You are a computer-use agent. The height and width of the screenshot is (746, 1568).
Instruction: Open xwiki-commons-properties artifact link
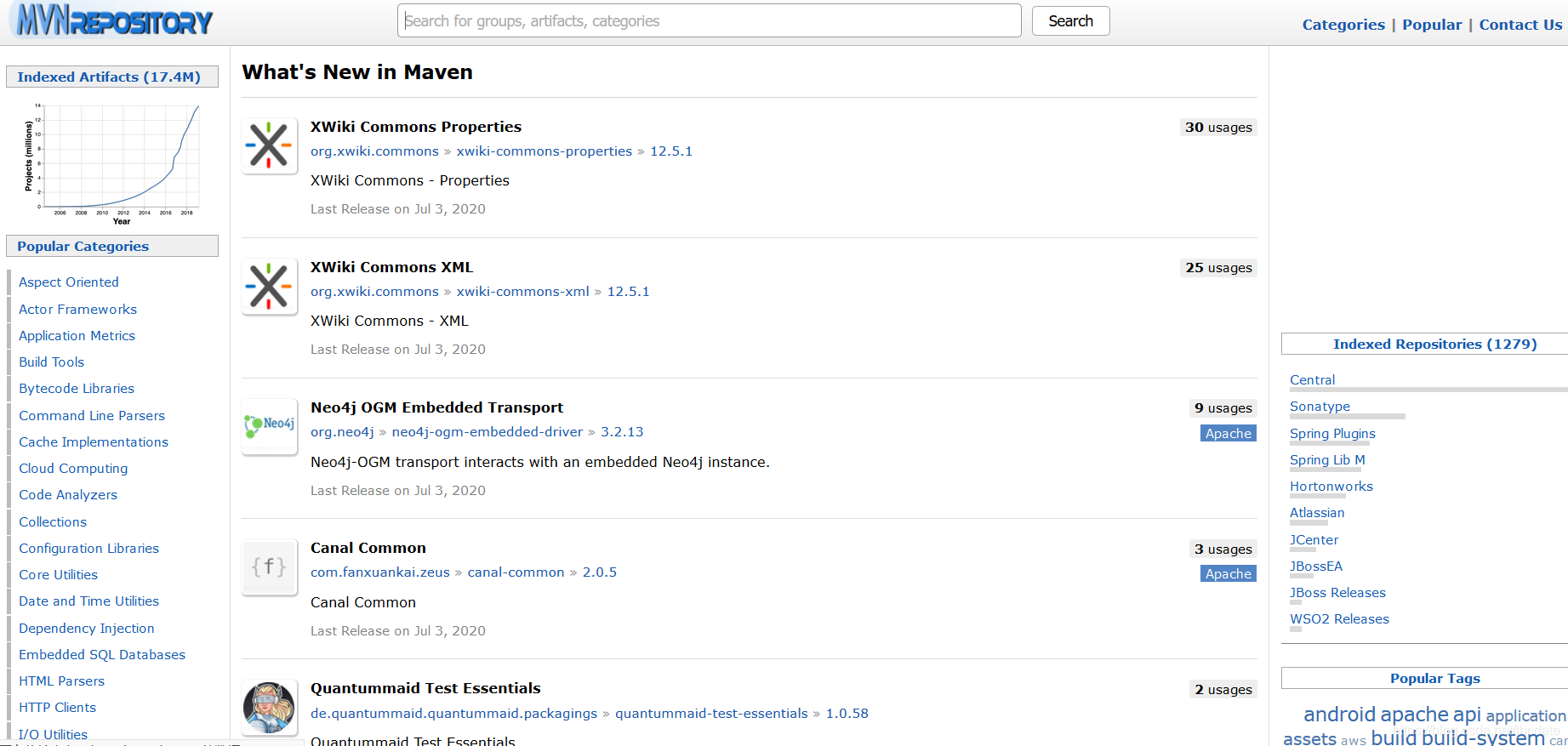pyautogui.click(x=545, y=151)
